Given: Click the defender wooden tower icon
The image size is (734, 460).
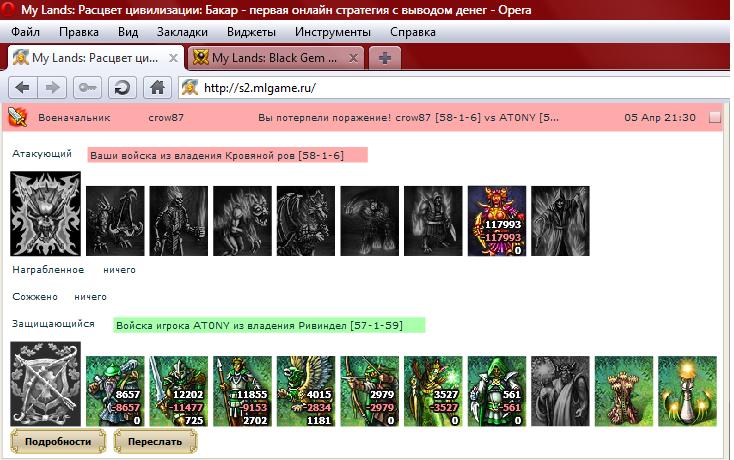Looking at the screenshot, I should click(x=624, y=391).
